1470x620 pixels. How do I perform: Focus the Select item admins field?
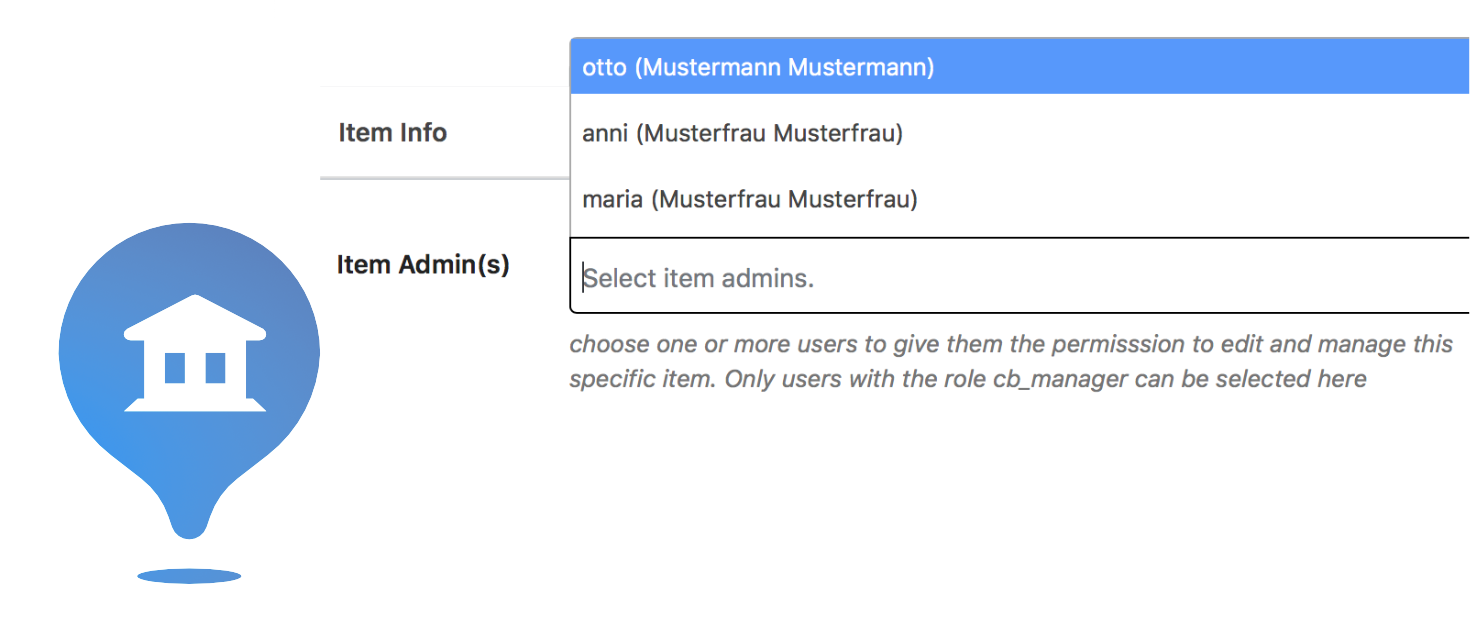(1020, 276)
